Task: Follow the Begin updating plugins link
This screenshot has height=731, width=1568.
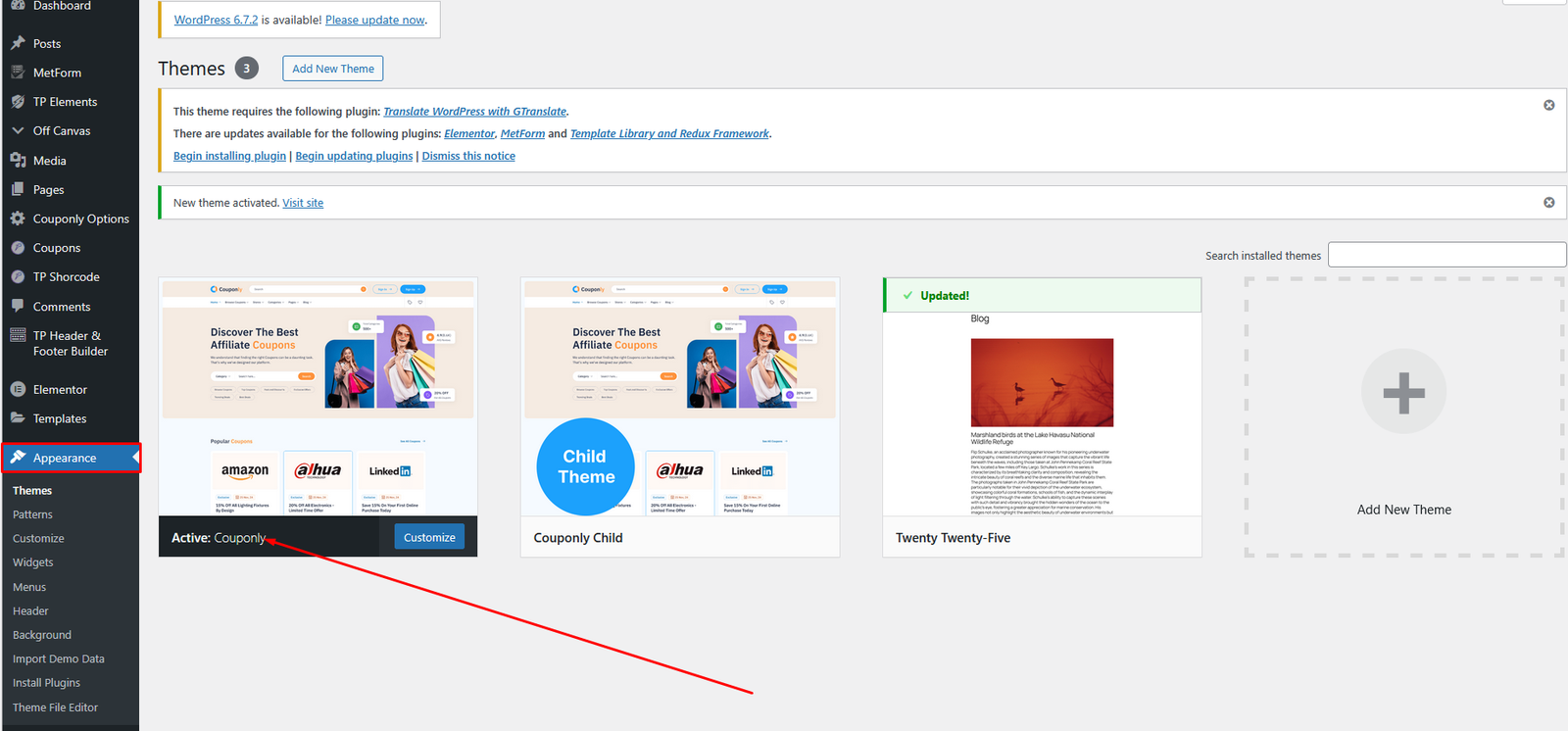Action: tap(354, 156)
